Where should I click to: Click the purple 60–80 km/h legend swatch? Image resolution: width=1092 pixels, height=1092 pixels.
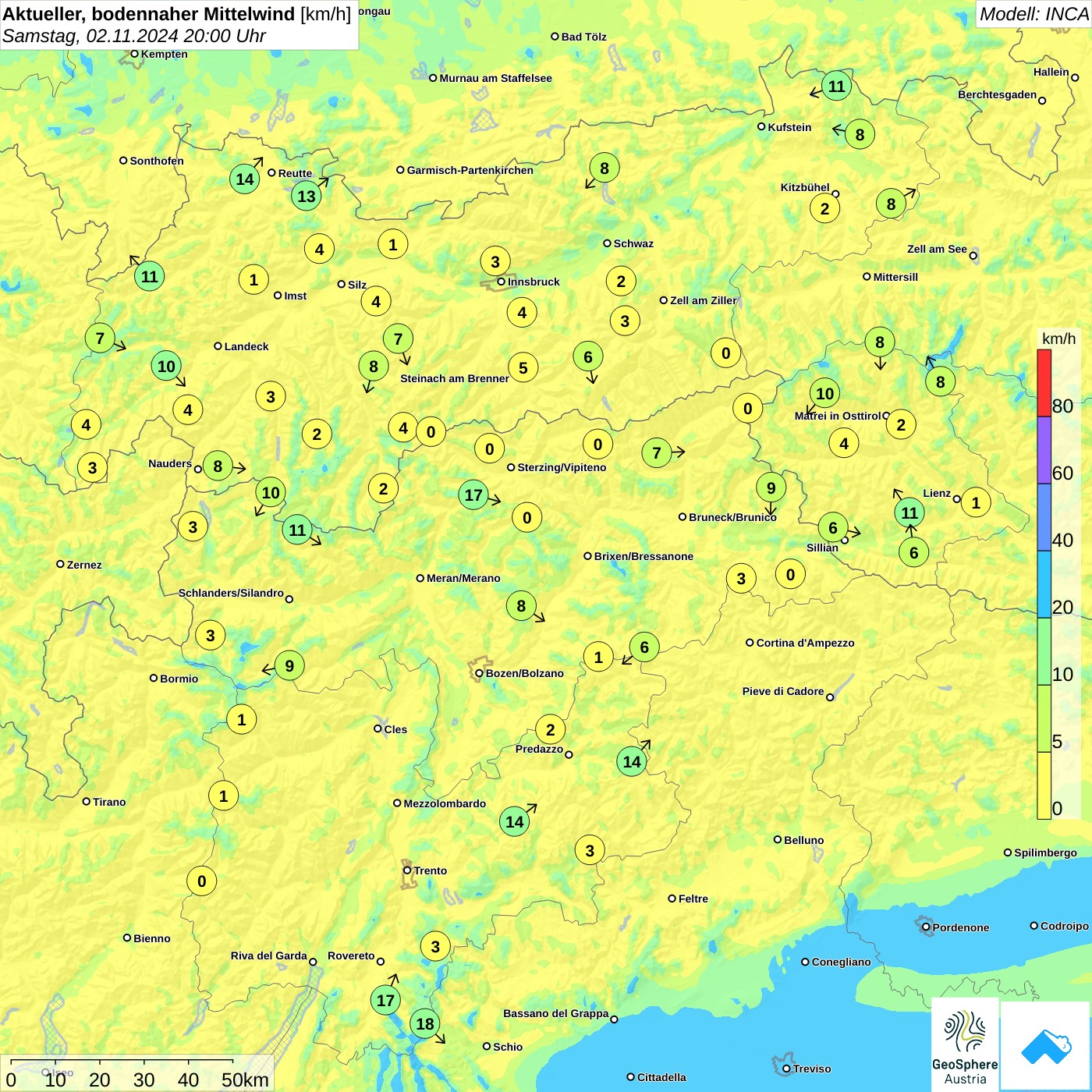1044,450
